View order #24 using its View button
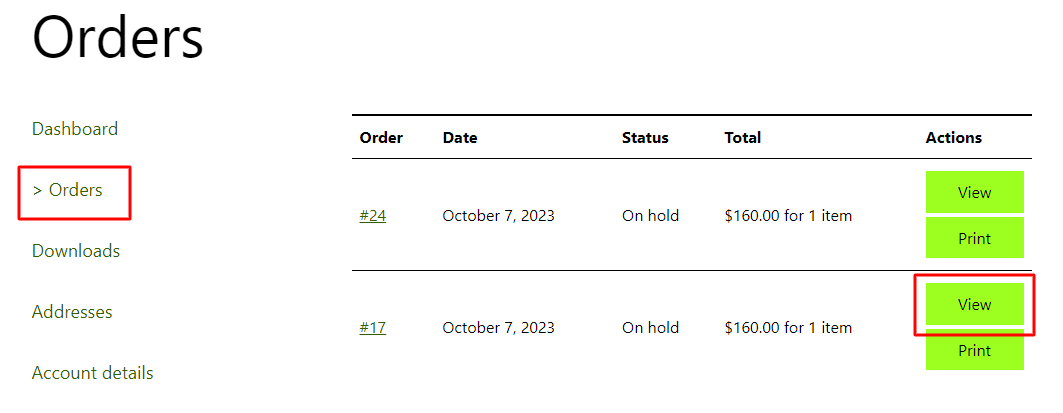 click(x=974, y=193)
